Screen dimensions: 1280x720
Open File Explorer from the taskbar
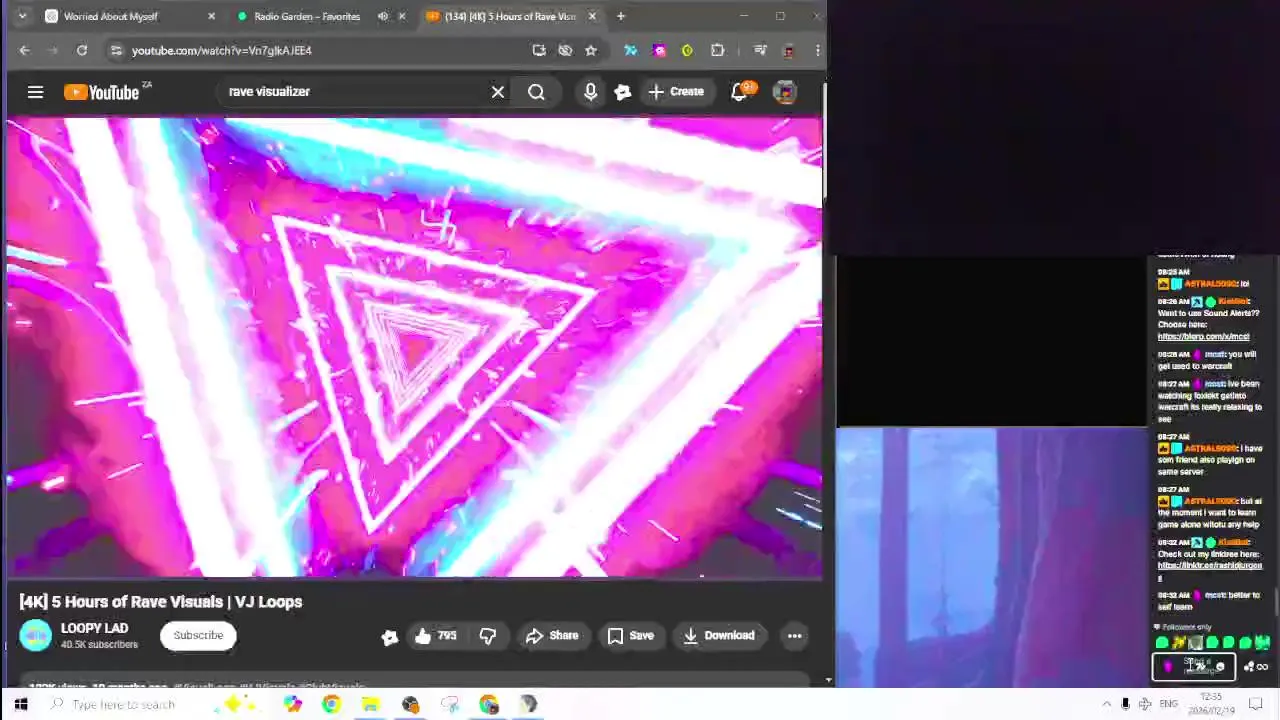[x=370, y=704]
